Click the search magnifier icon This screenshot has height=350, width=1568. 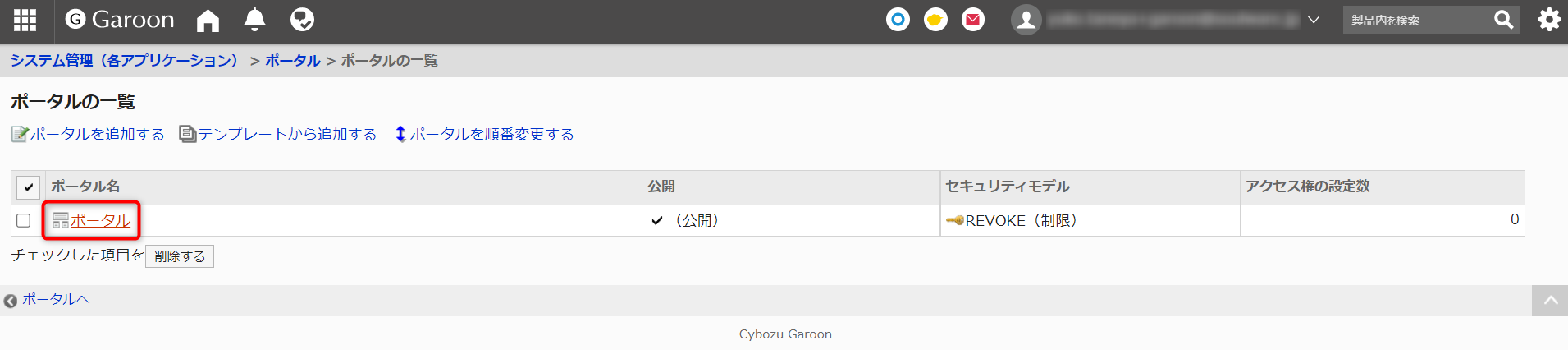(x=1504, y=20)
